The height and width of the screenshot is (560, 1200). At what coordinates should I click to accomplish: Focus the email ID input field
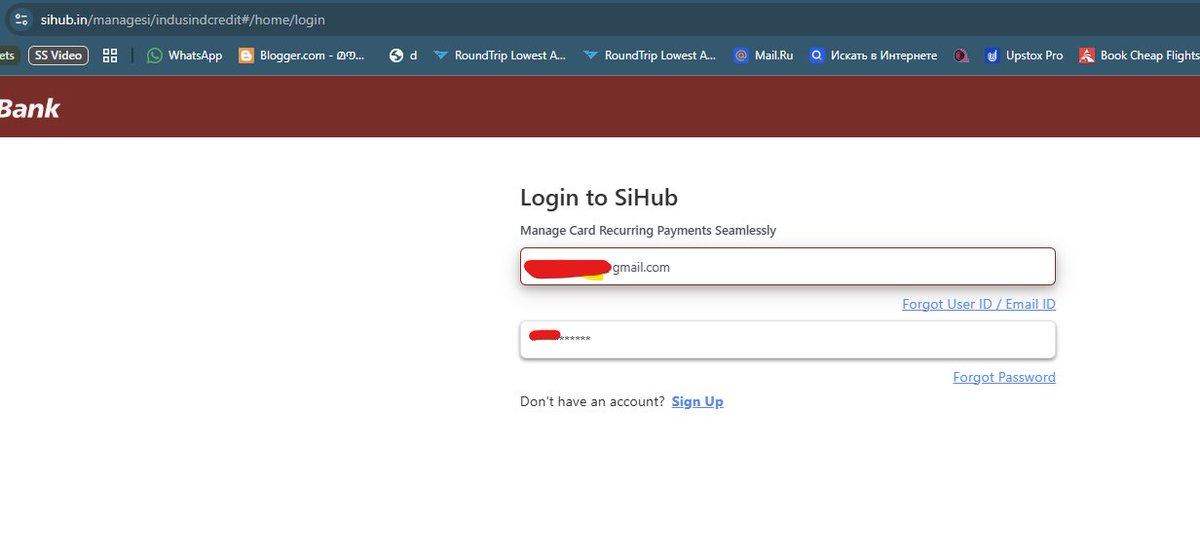(788, 267)
